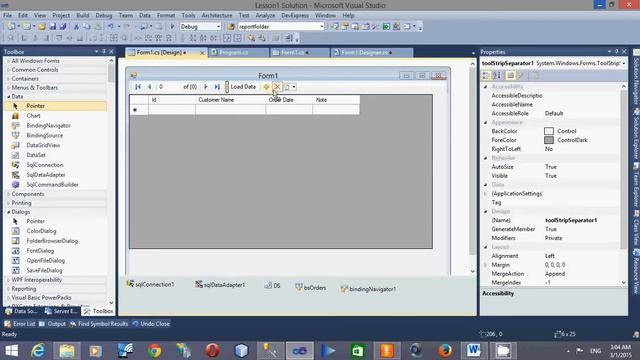This screenshot has width=640, height=360.
Task: Start debugging with the green play icon
Action: (172, 27)
